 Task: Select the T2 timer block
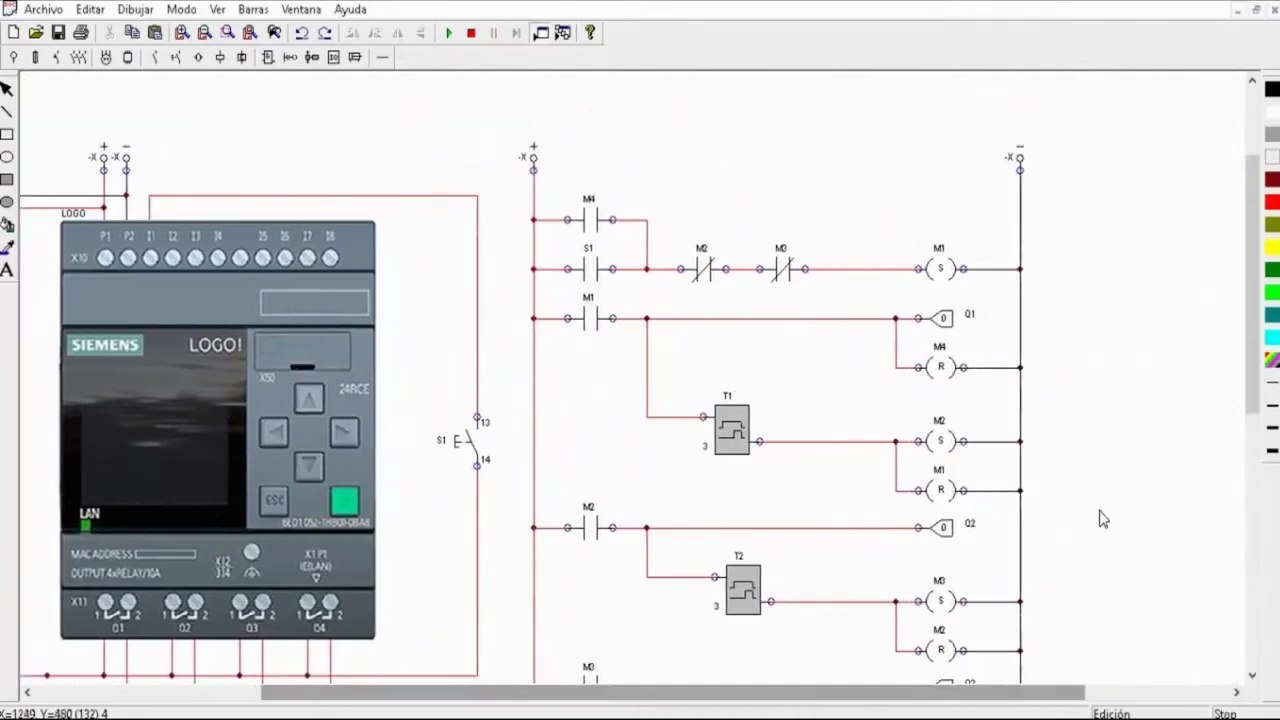pyautogui.click(x=743, y=590)
